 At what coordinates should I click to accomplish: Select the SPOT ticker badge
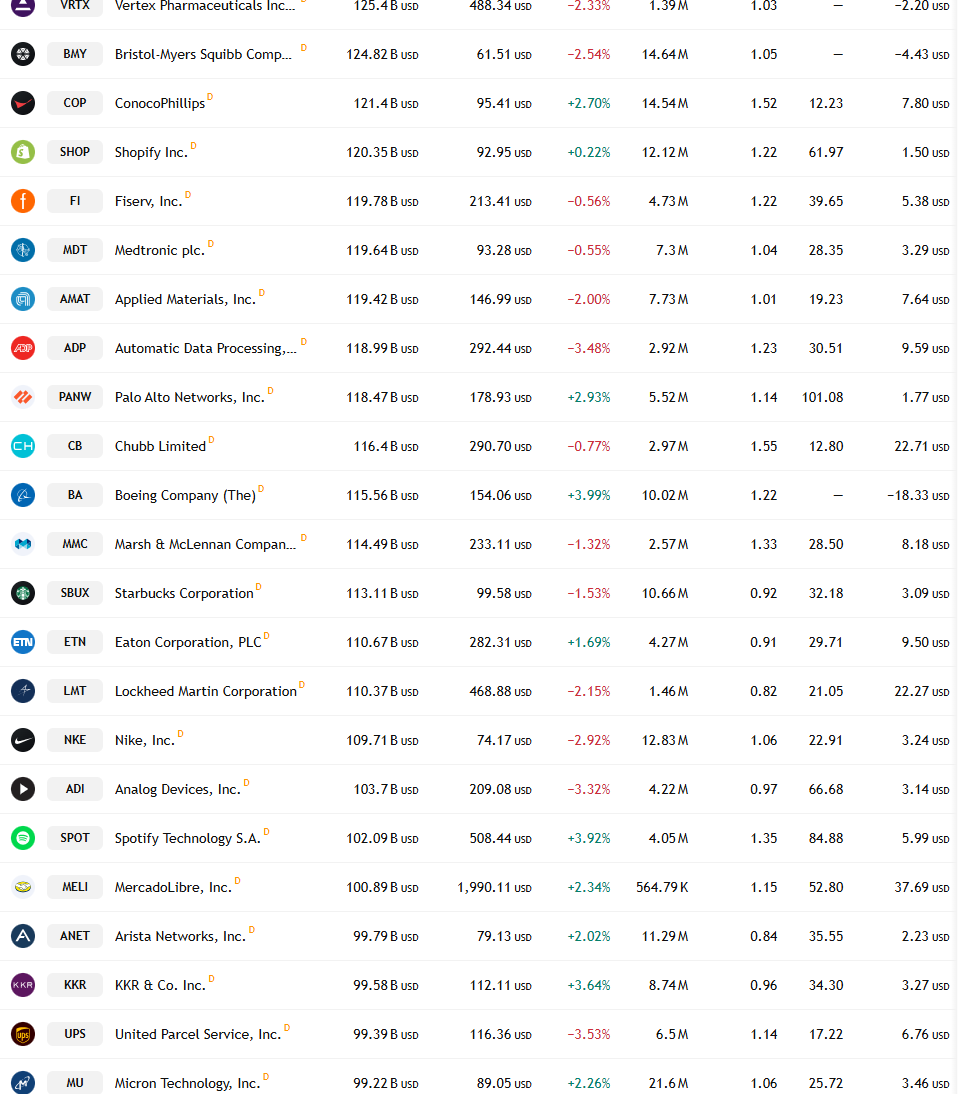75,838
